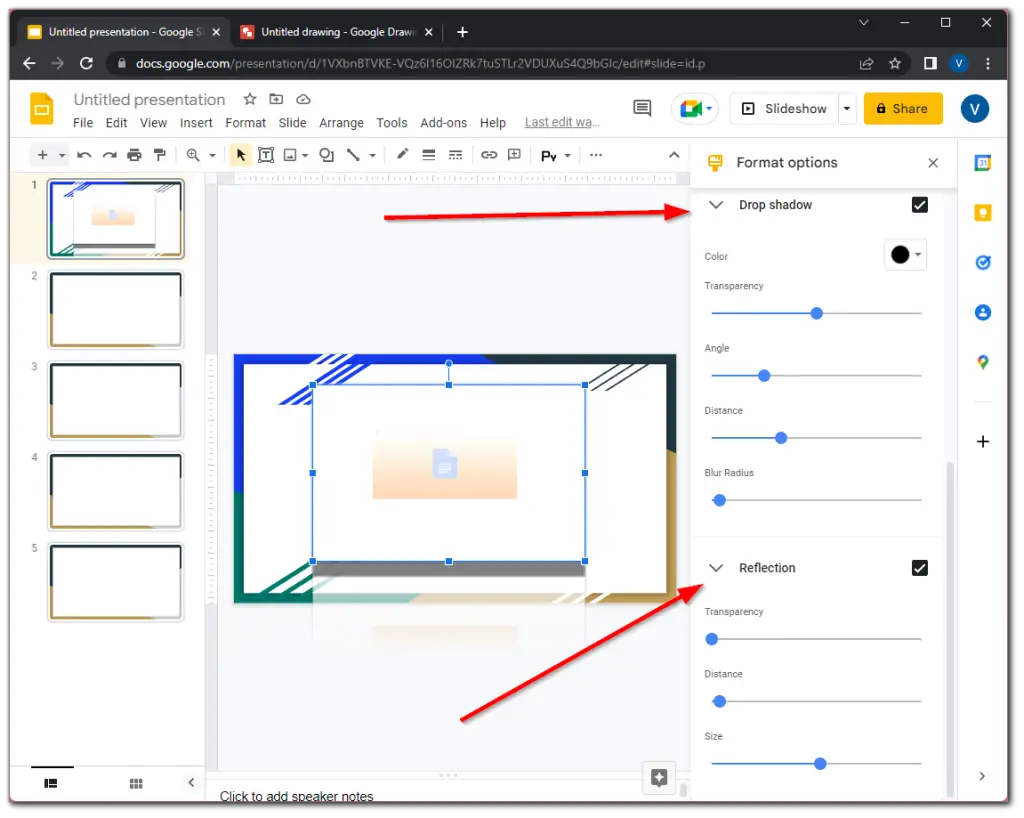Click the Insert link icon
This screenshot has height=818, width=1024.
coord(488,155)
